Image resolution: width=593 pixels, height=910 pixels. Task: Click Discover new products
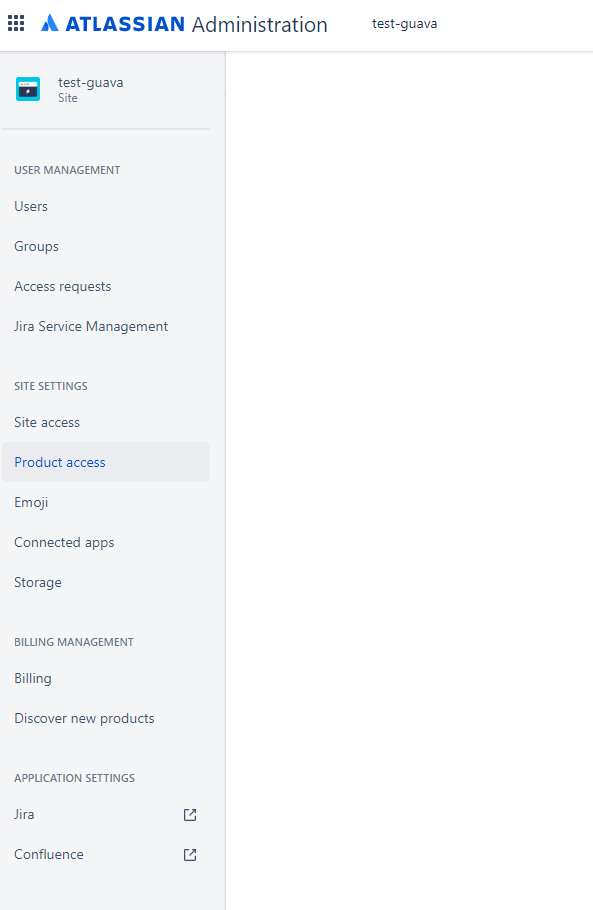[x=106, y=718]
